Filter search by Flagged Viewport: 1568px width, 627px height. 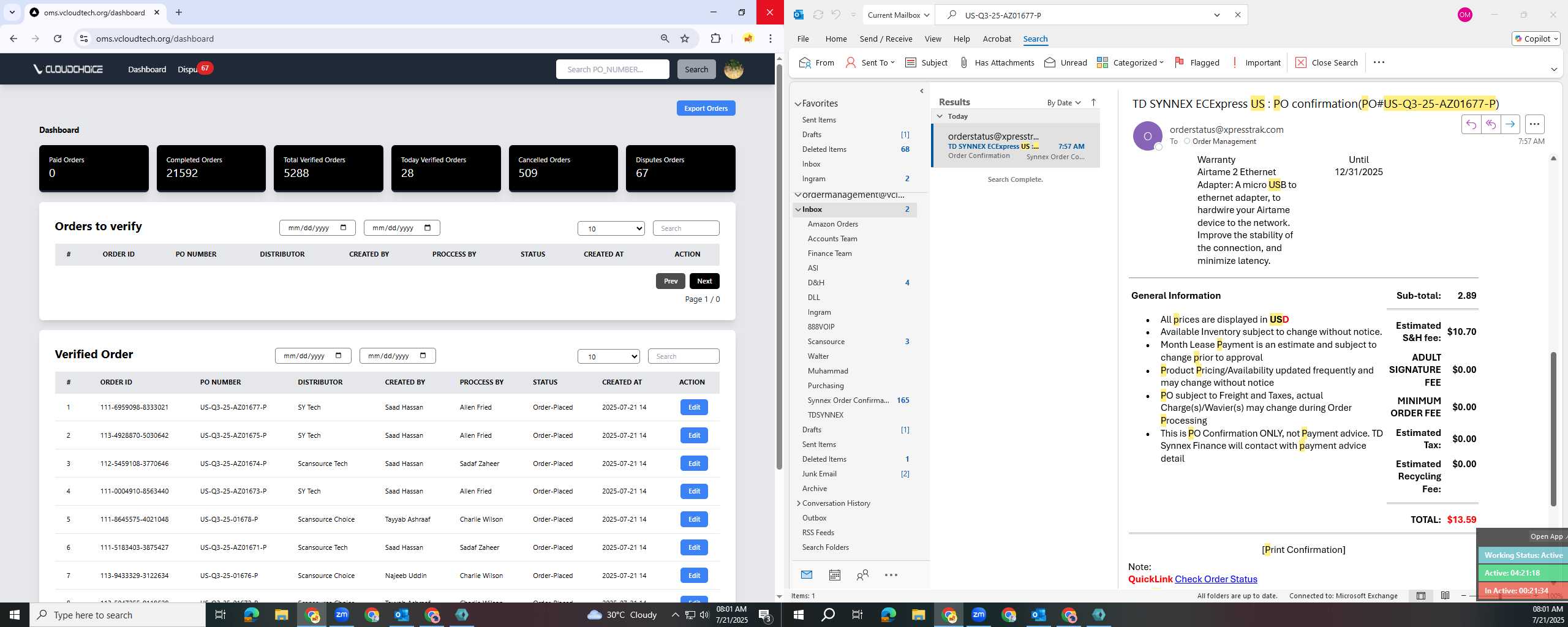(1197, 62)
